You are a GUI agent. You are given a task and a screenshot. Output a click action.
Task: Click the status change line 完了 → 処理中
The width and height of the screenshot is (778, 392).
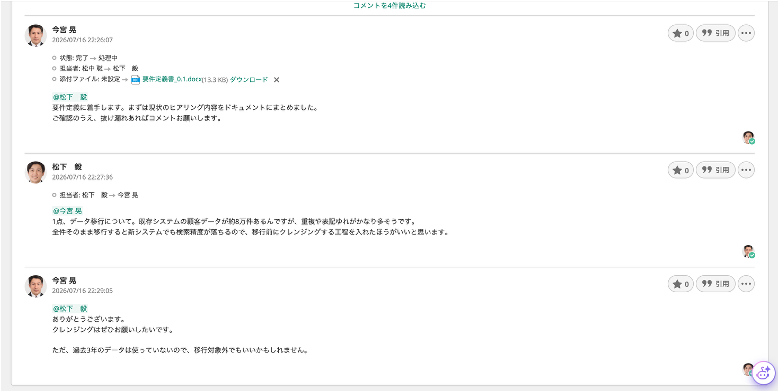(88, 58)
